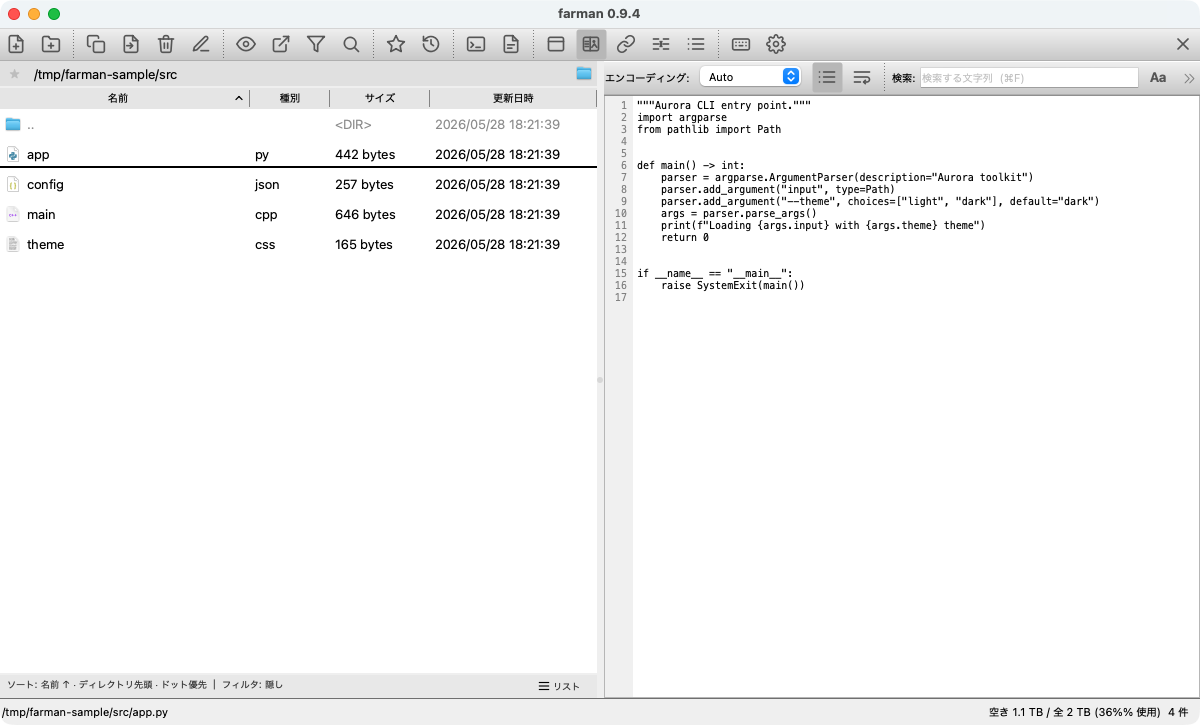Click the X icon at toolbar right
This screenshot has height=725, width=1200.
1183,44
